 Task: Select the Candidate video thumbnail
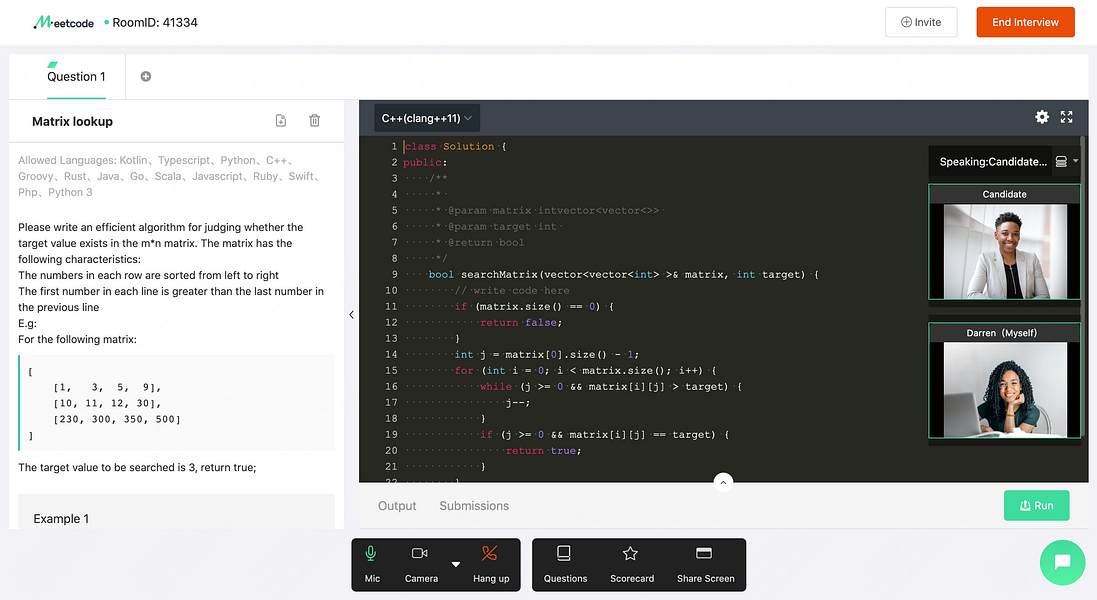(x=1004, y=242)
